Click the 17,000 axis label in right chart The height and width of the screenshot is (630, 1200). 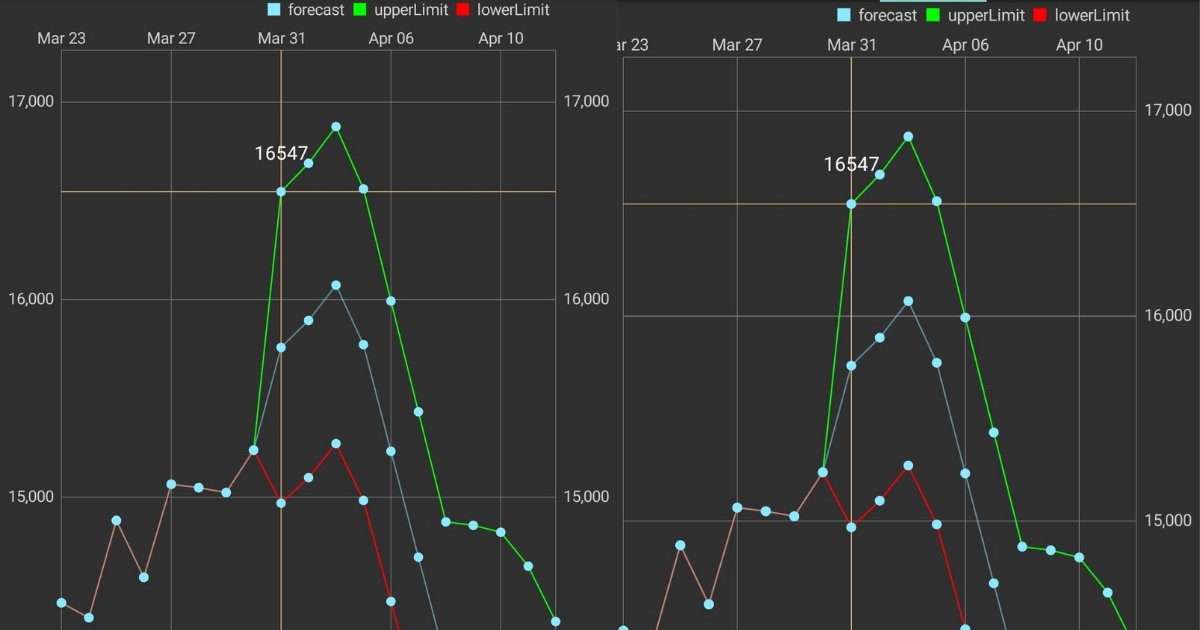(1168, 110)
